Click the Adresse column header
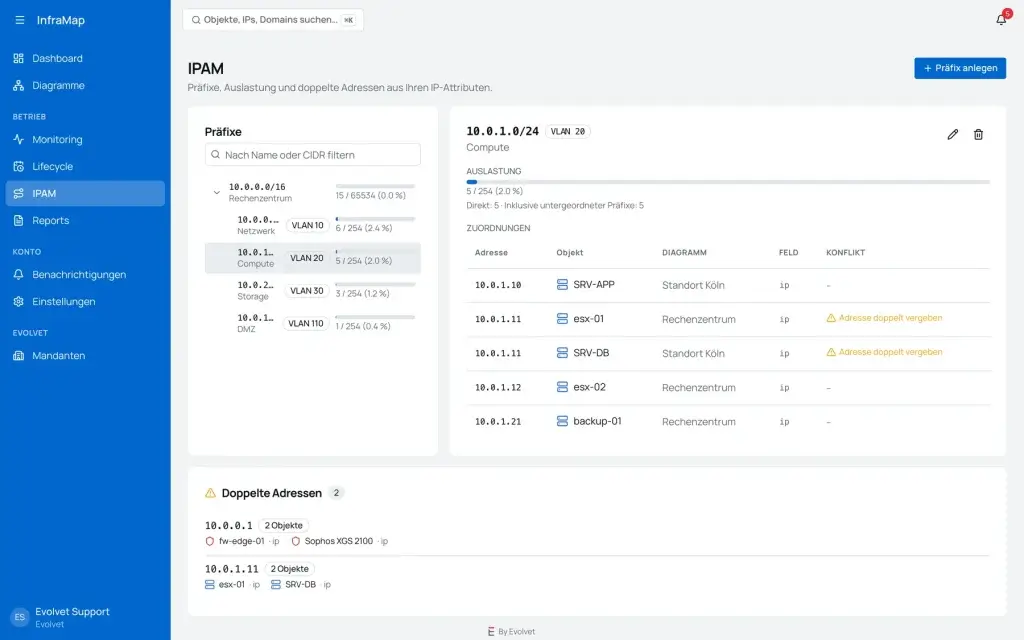 pos(491,253)
